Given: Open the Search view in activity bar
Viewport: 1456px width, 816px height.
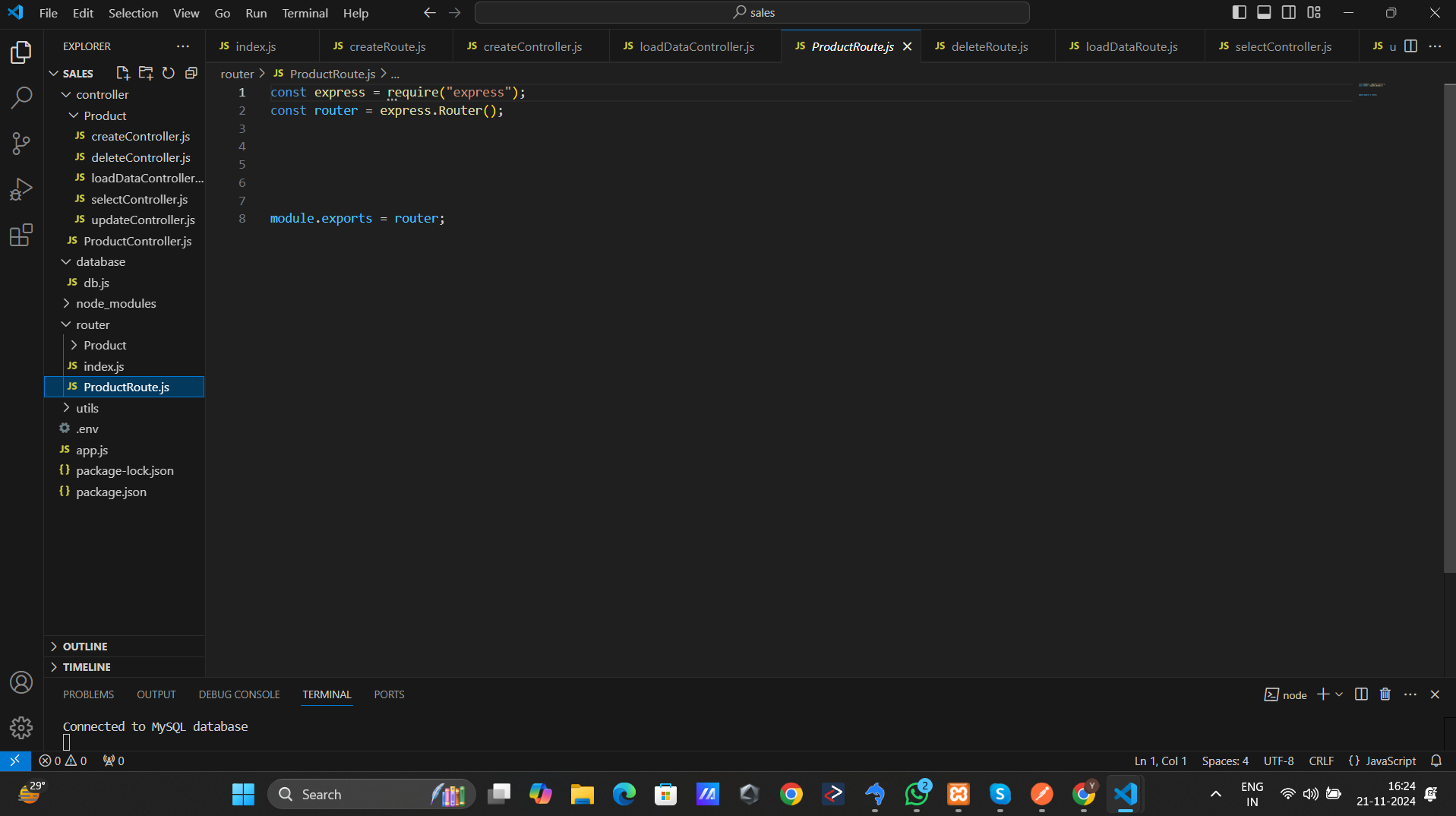Looking at the screenshot, I should point(21,97).
